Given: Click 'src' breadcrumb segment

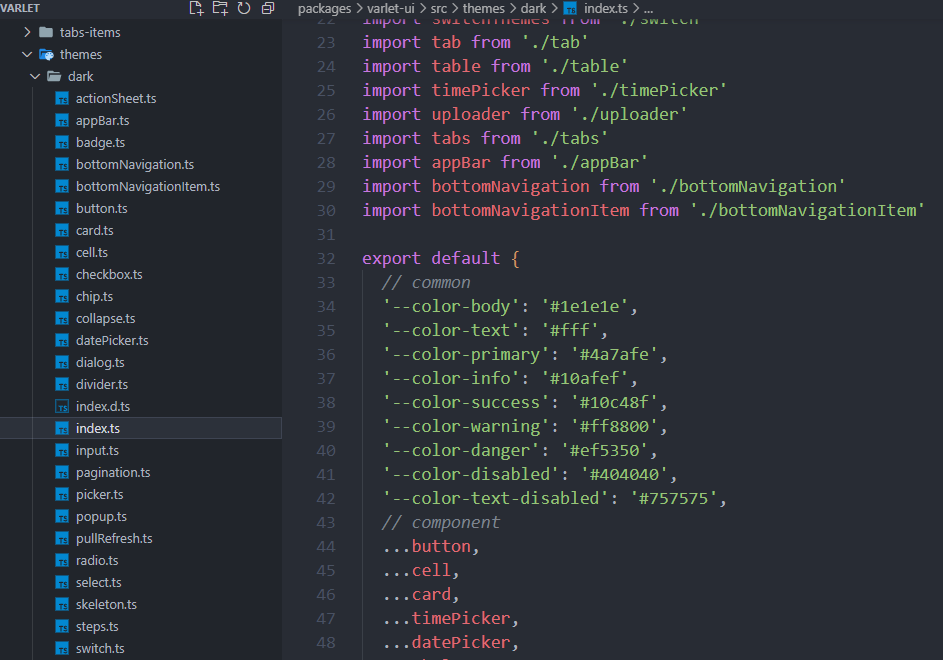Looking at the screenshot, I should [439, 8].
